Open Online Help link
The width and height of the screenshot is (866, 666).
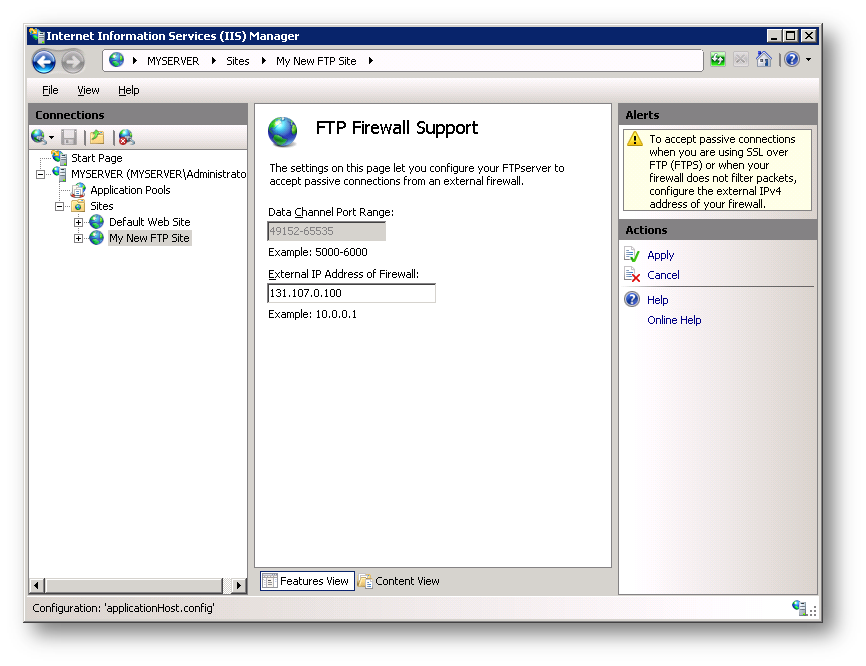click(674, 320)
